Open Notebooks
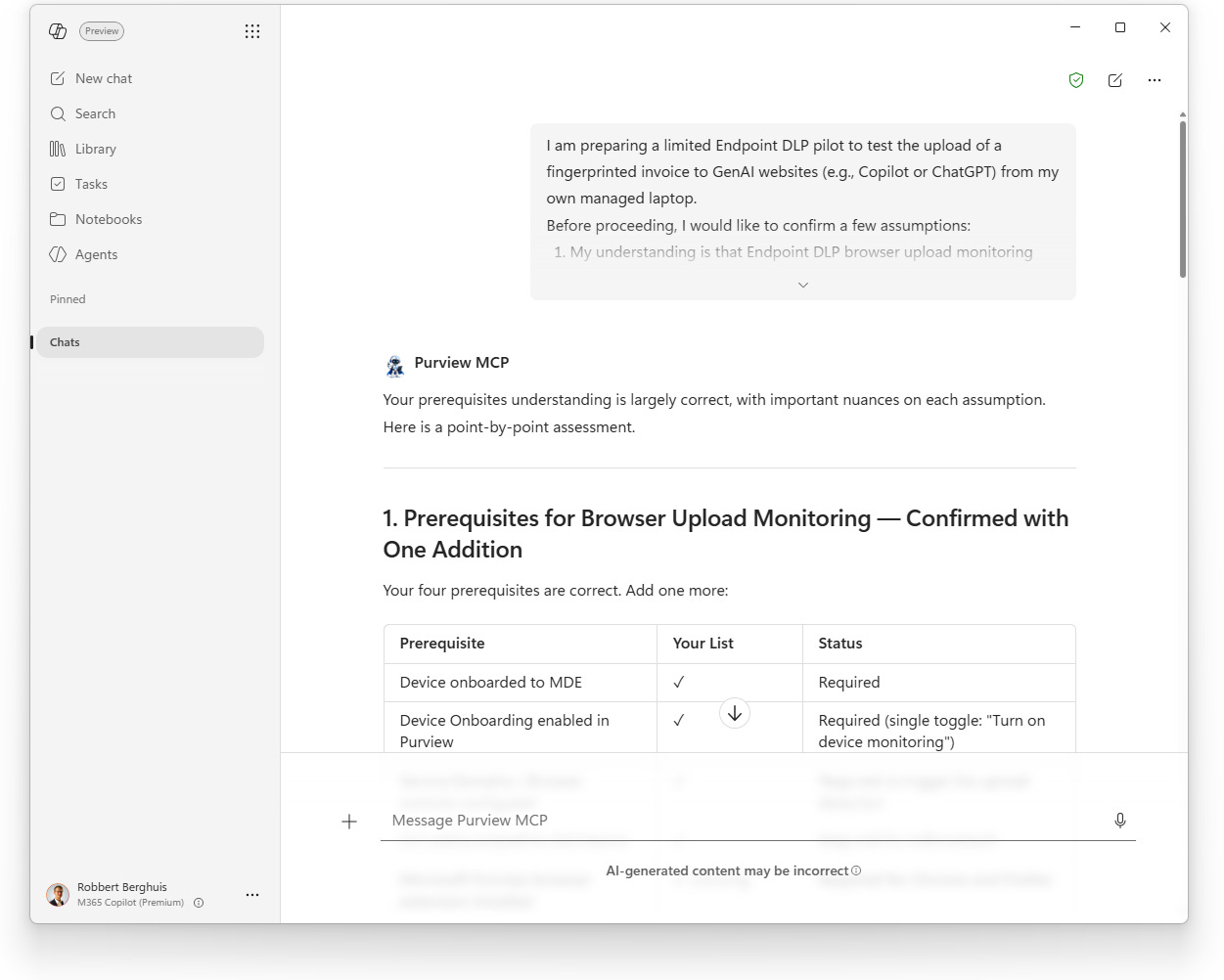 151,219
